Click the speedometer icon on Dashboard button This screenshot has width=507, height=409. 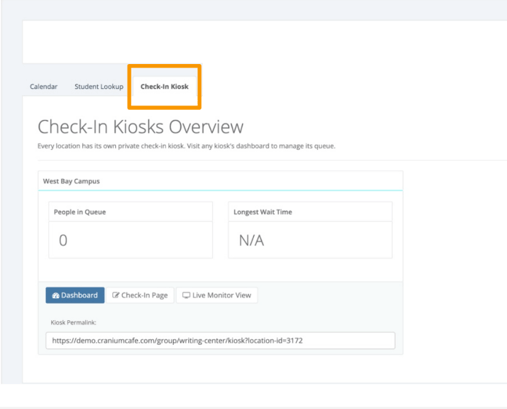click(56, 295)
